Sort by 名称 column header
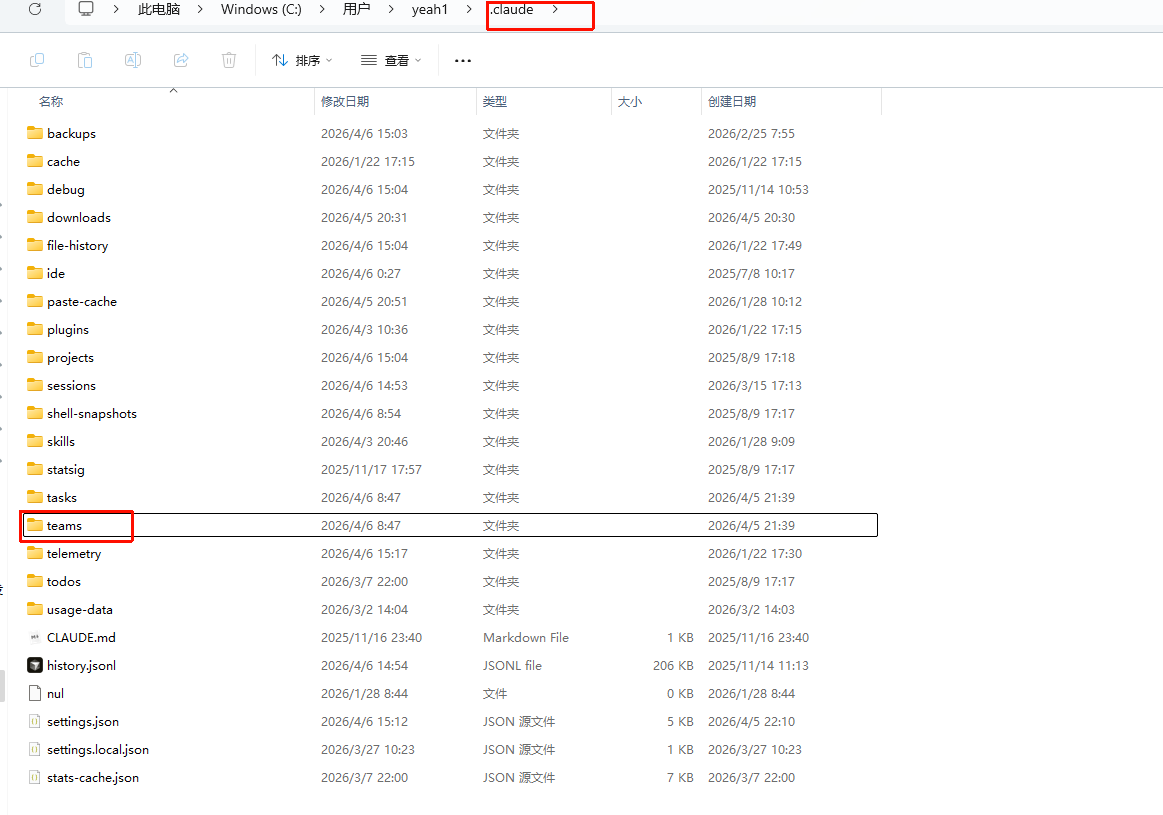The height and width of the screenshot is (815, 1163). [x=51, y=101]
